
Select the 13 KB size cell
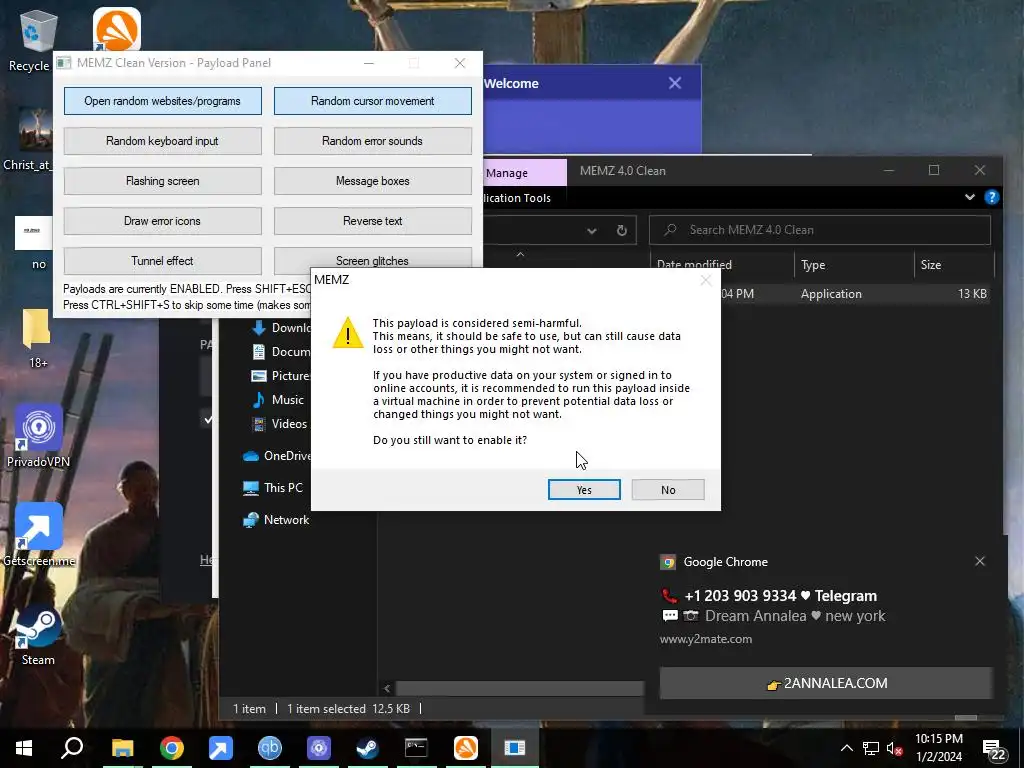coord(972,294)
